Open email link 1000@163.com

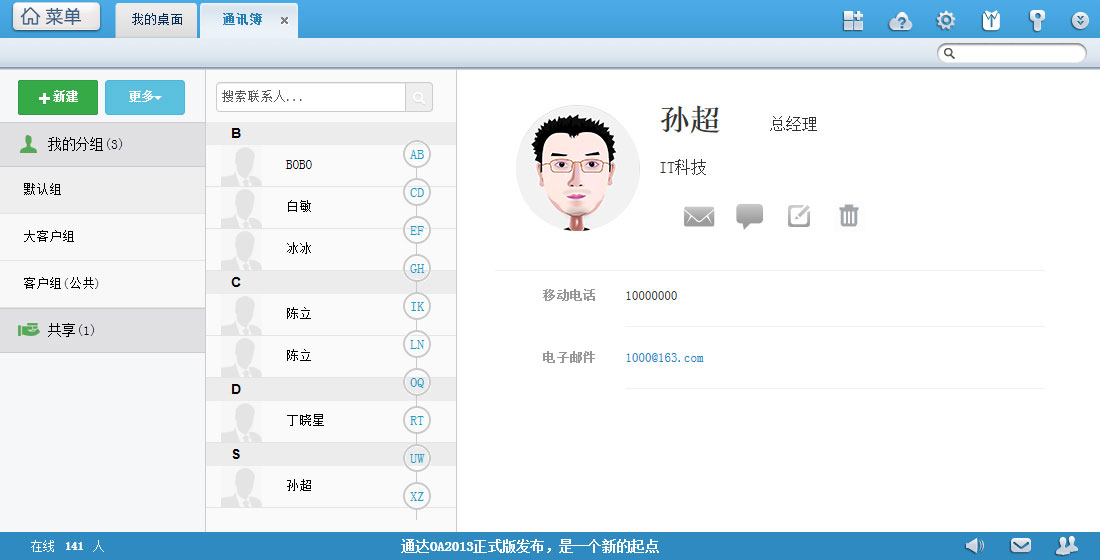664,358
